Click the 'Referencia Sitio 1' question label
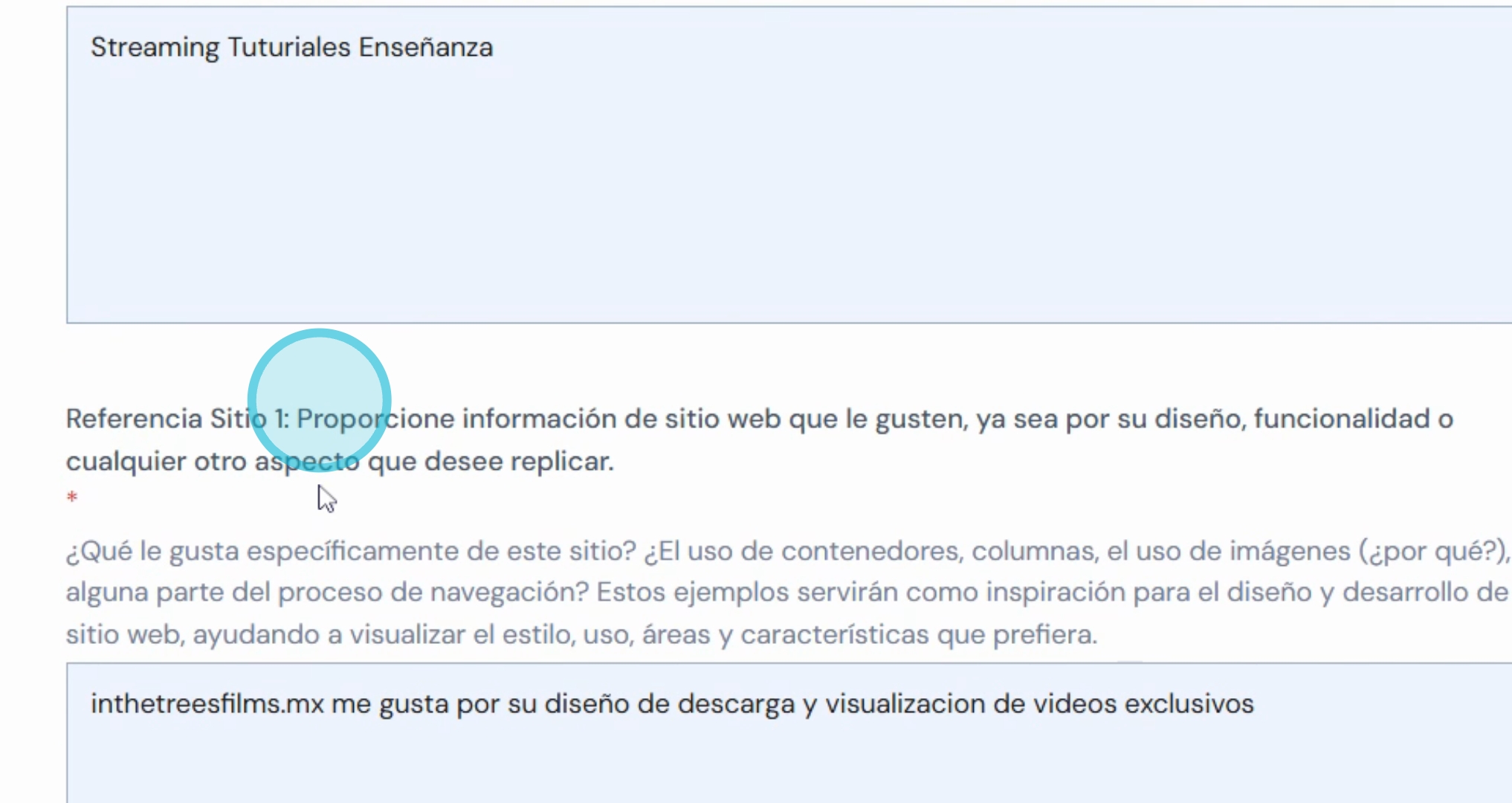This screenshot has height=803, width=1512. click(x=760, y=440)
